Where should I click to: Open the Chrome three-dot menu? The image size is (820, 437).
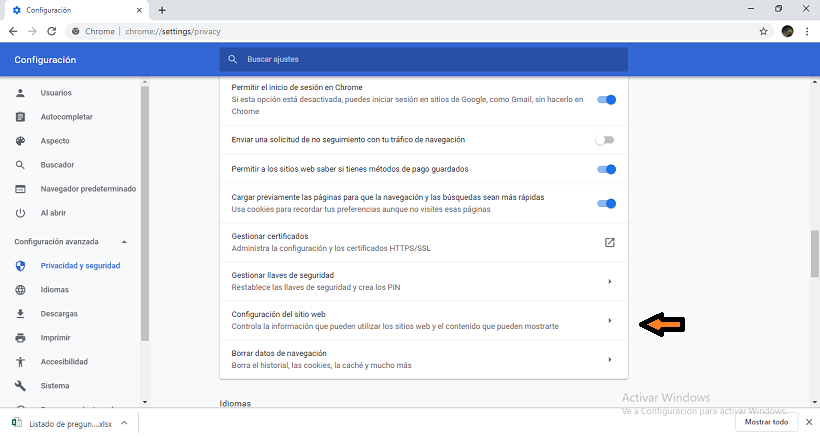click(807, 31)
